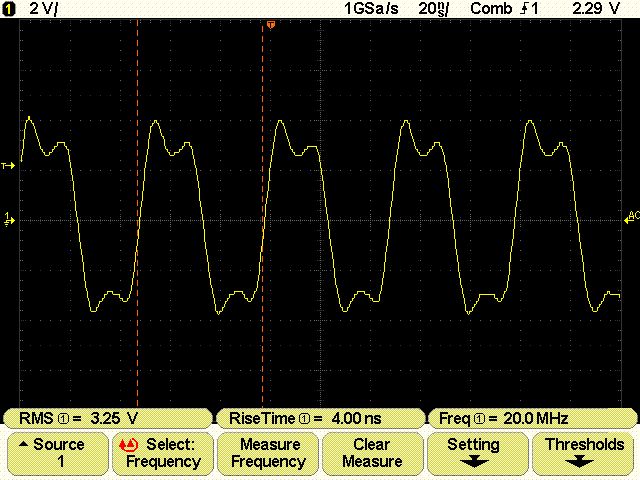640x480 pixels.
Task: Click the 20 ns/ timebase readout
Action: click(433, 9)
